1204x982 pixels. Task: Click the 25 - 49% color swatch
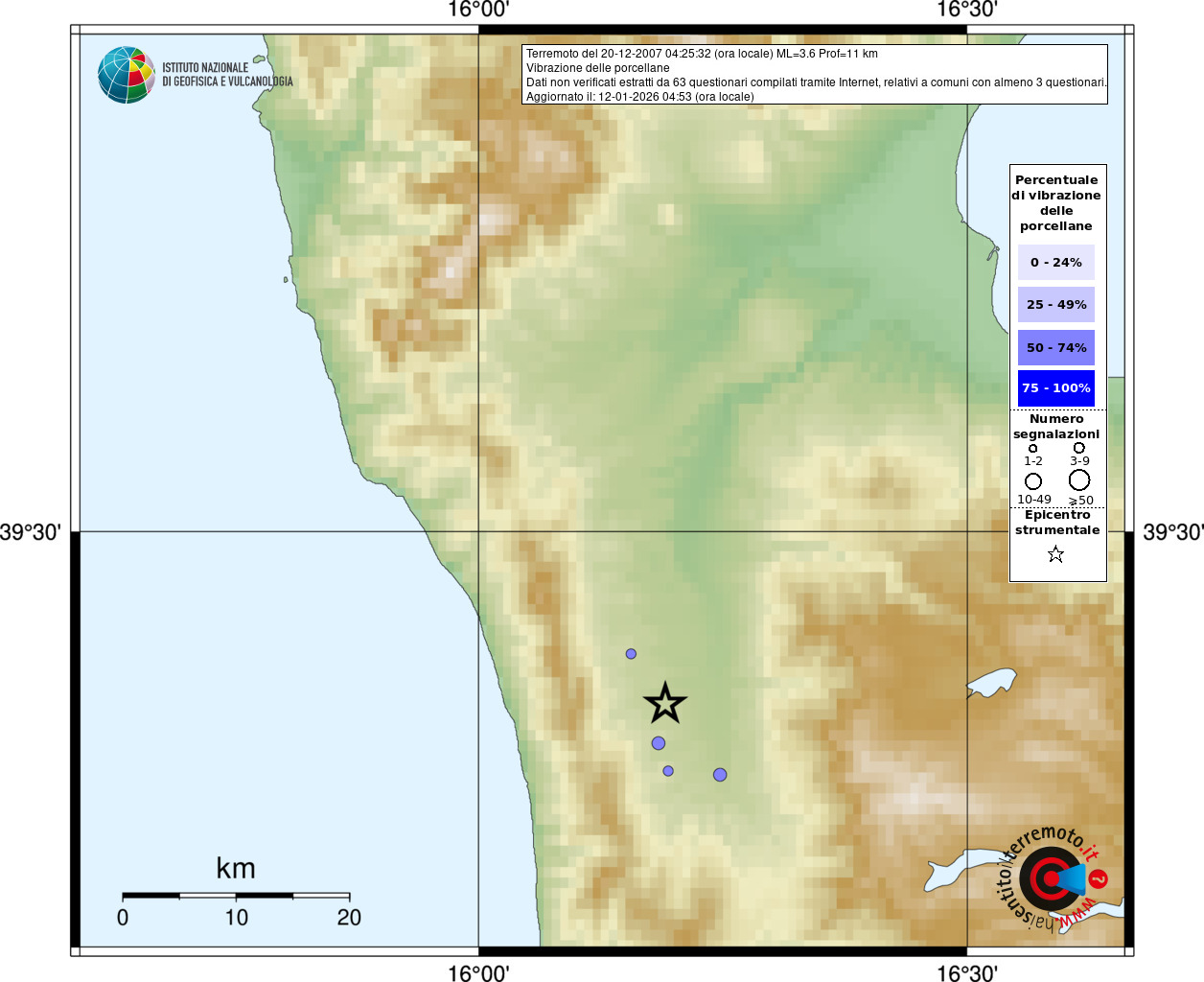[x=1056, y=304]
